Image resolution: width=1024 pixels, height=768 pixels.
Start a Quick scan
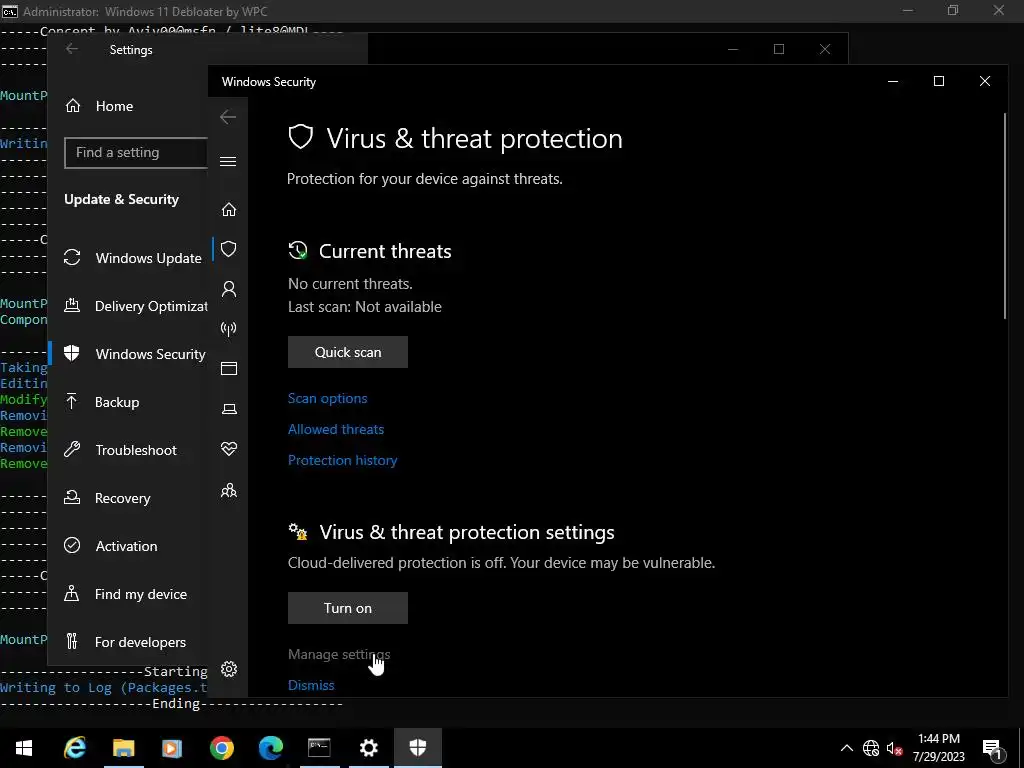[x=347, y=352]
